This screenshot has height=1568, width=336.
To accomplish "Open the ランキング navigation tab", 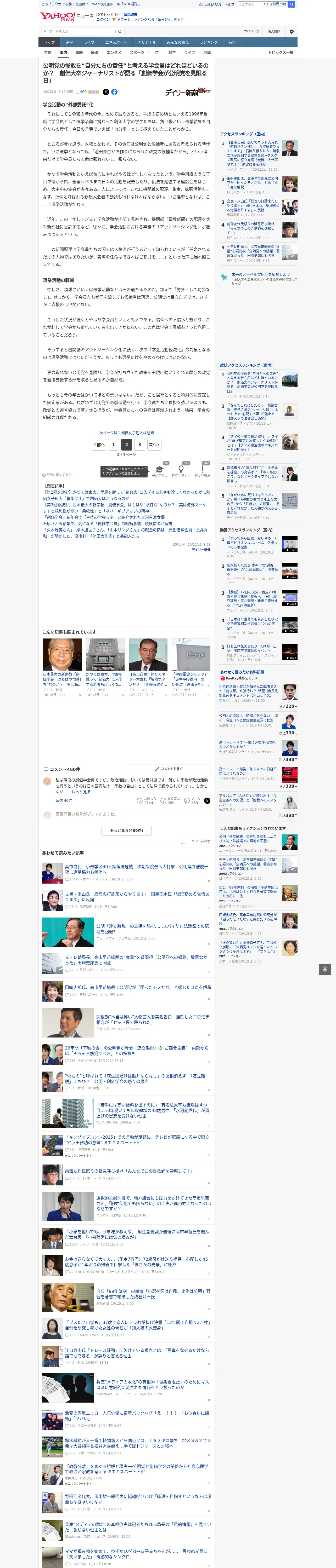I will 209,43.
